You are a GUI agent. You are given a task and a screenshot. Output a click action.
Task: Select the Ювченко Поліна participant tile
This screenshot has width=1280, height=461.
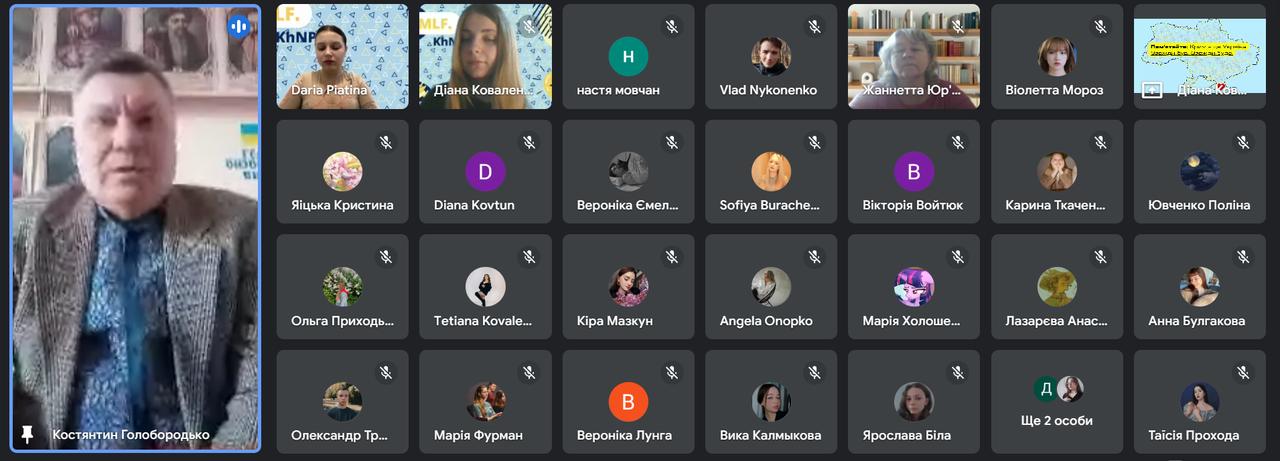pyautogui.click(x=1200, y=172)
